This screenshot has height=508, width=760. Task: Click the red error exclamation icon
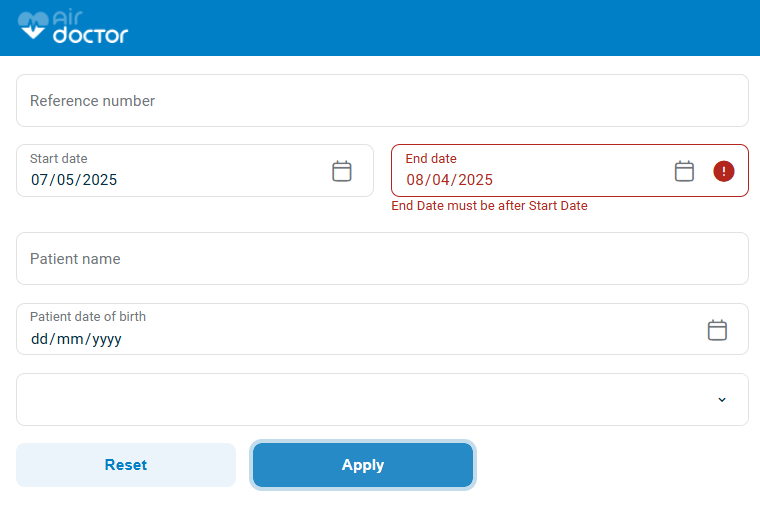724,171
